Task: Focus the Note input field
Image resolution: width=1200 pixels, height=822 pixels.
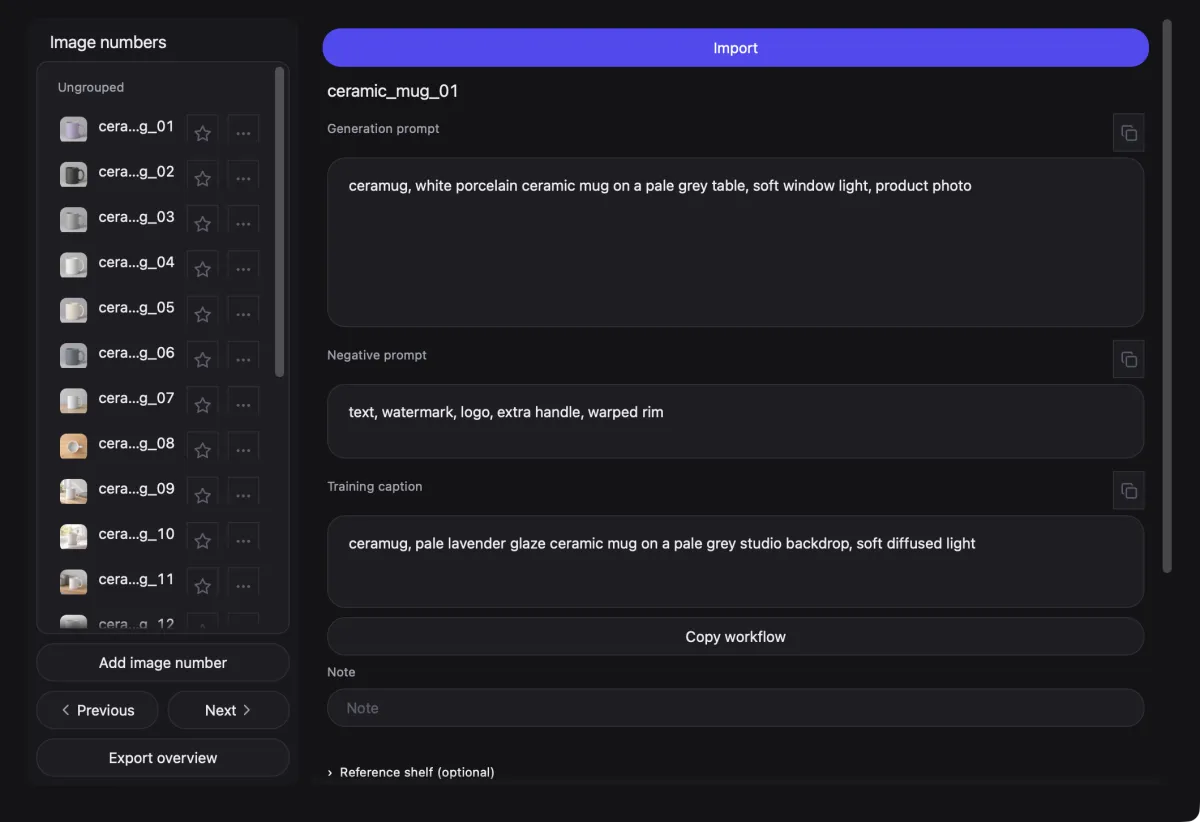Action: coord(735,708)
